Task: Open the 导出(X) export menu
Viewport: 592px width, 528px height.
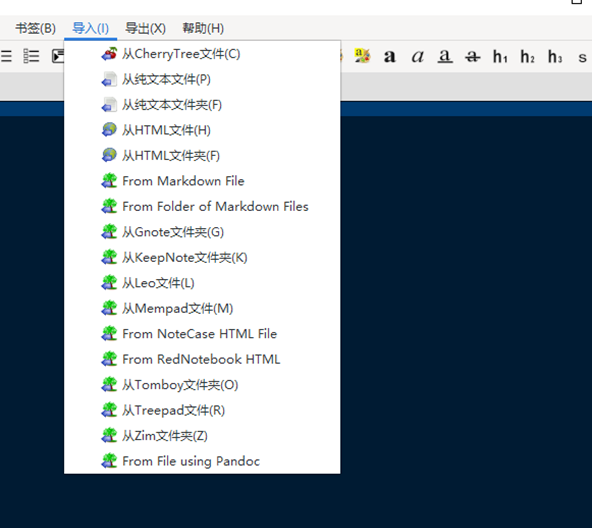Action: coord(145,28)
